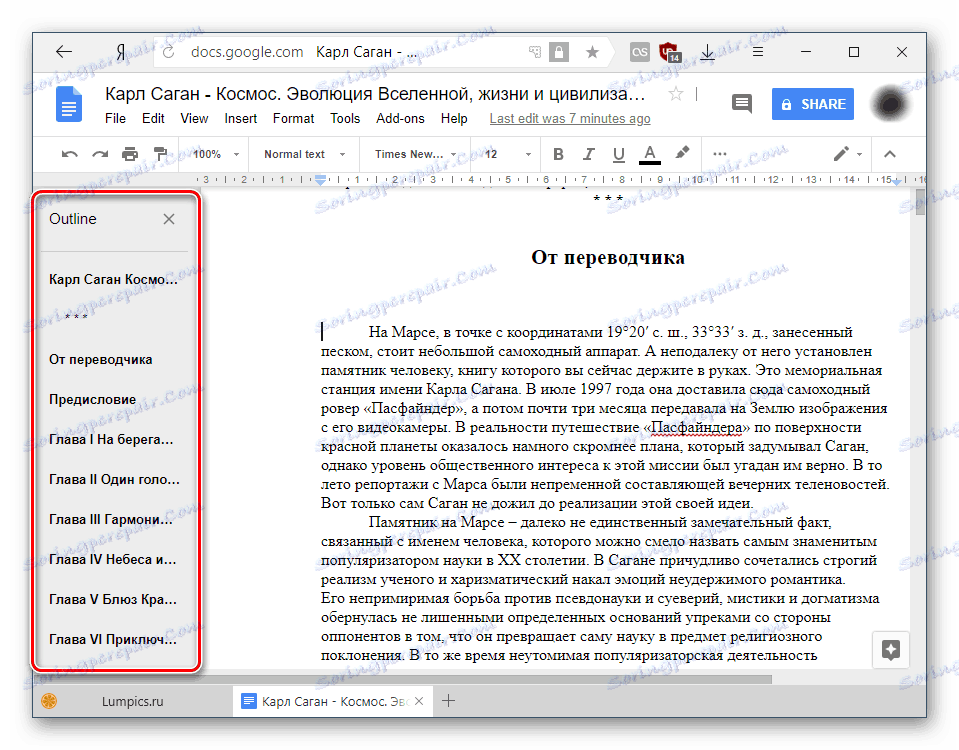Show more toolbar options (three dots)
This screenshot has height=750, width=959.
pyautogui.click(x=720, y=154)
